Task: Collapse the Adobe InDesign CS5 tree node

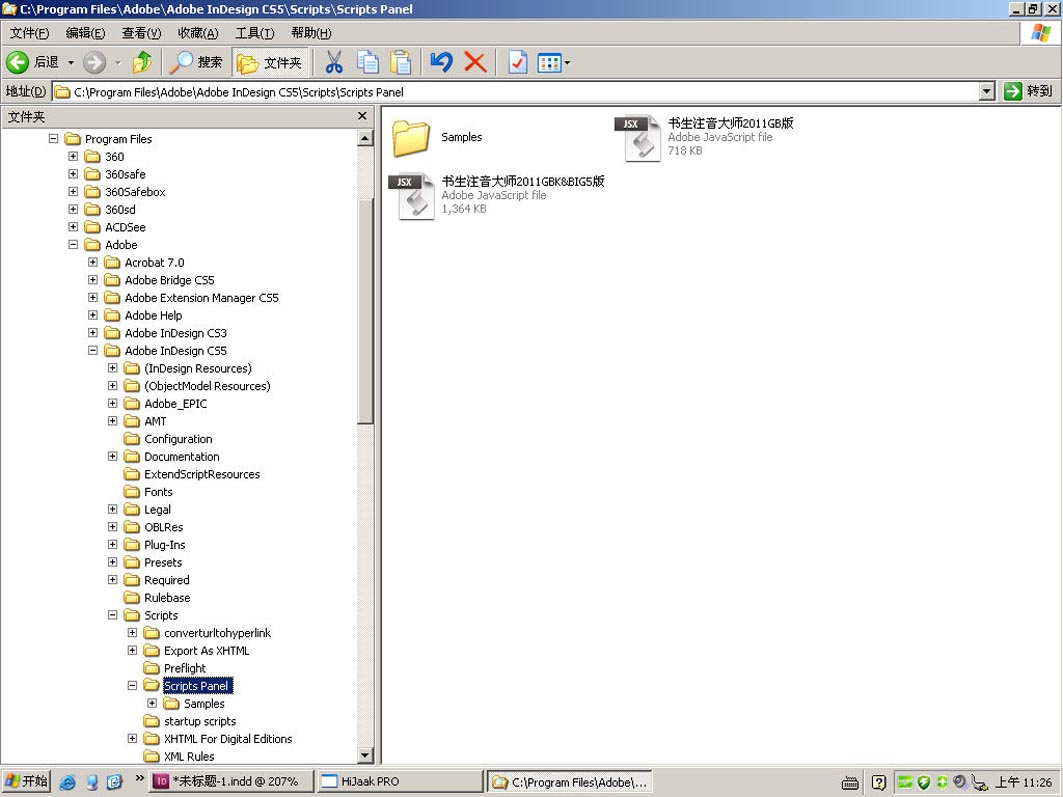Action: coord(93,351)
